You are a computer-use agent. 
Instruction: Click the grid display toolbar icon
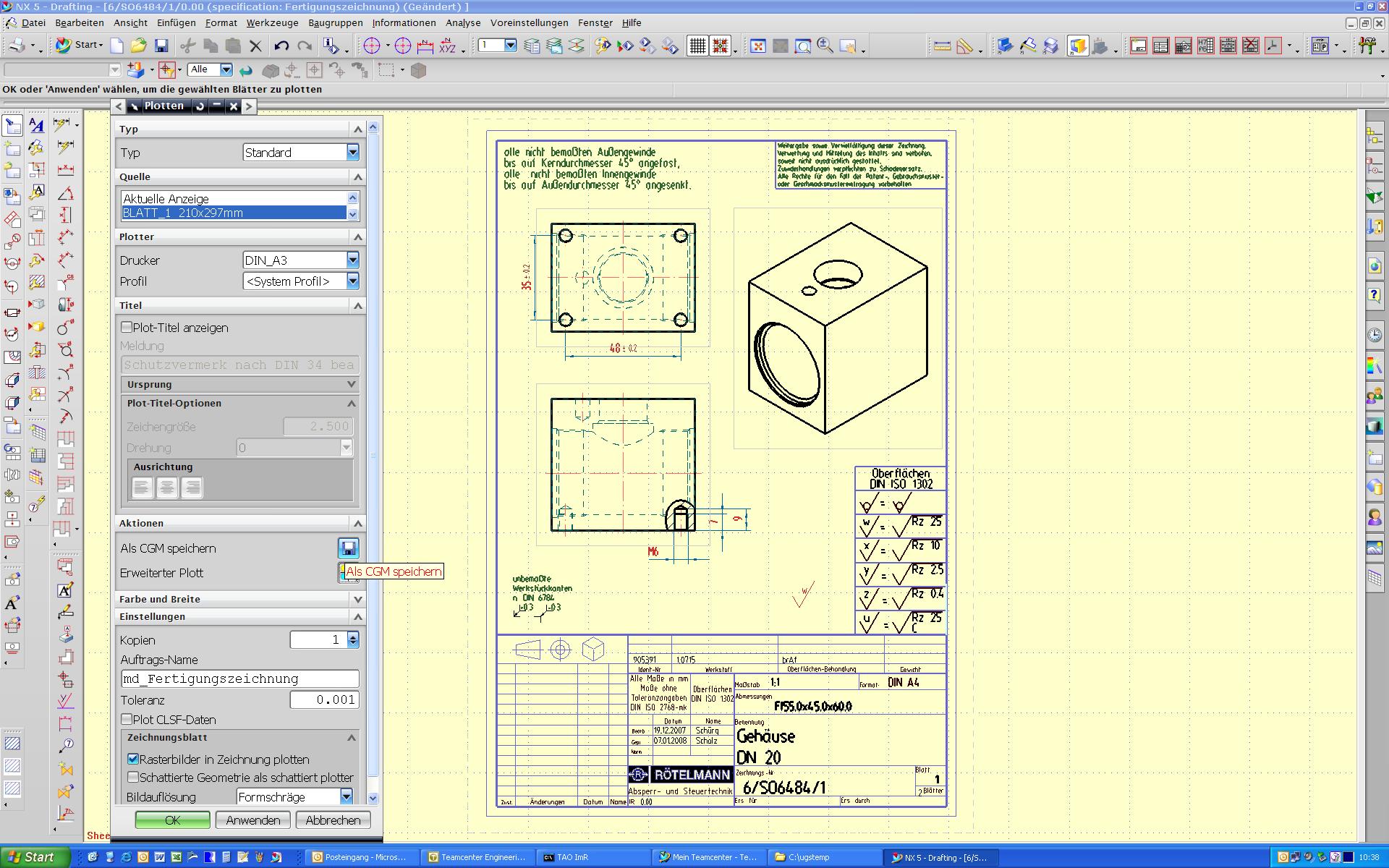(697, 46)
